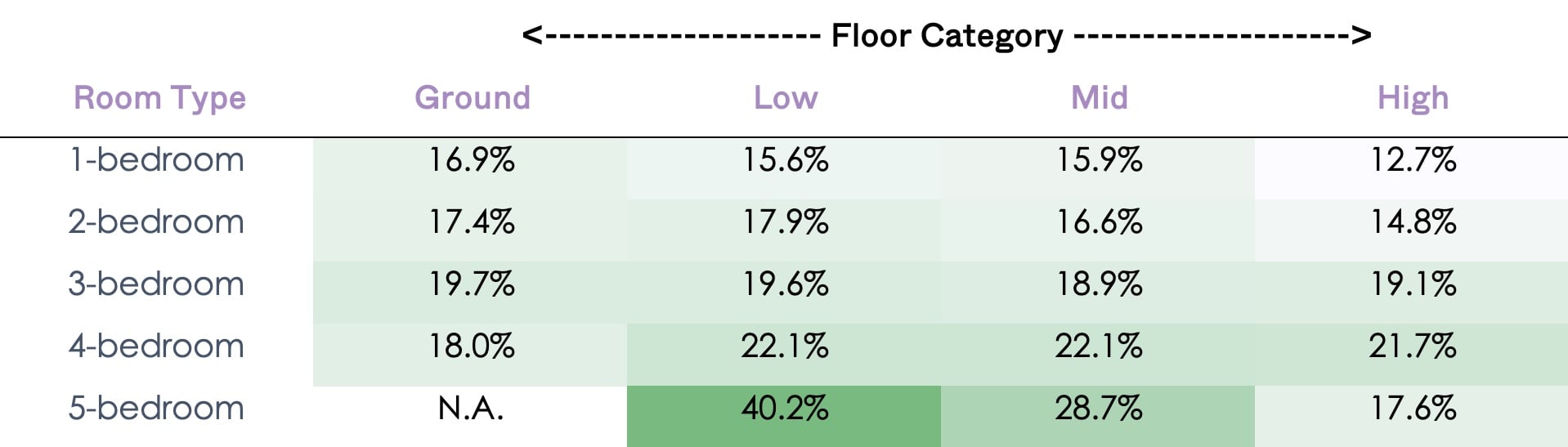The height and width of the screenshot is (447, 1568).
Task: Click the Room Type column header
Action: (x=159, y=98)
